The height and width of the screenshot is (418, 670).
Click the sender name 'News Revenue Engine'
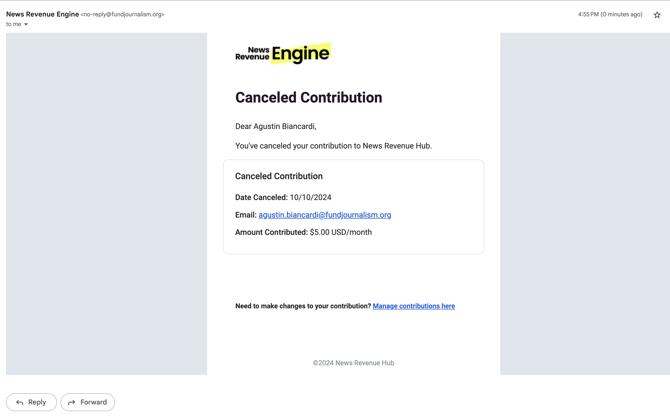click(x=42, y=14)
